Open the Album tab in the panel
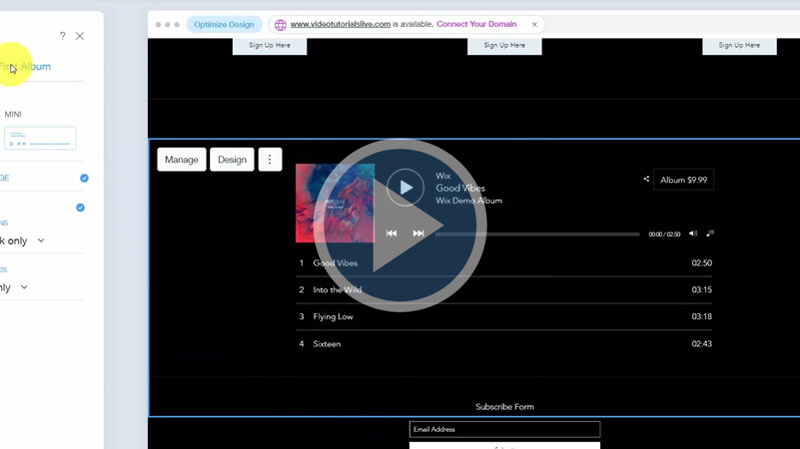Screen dimensions: 800x449 click(x=36, y=67)
